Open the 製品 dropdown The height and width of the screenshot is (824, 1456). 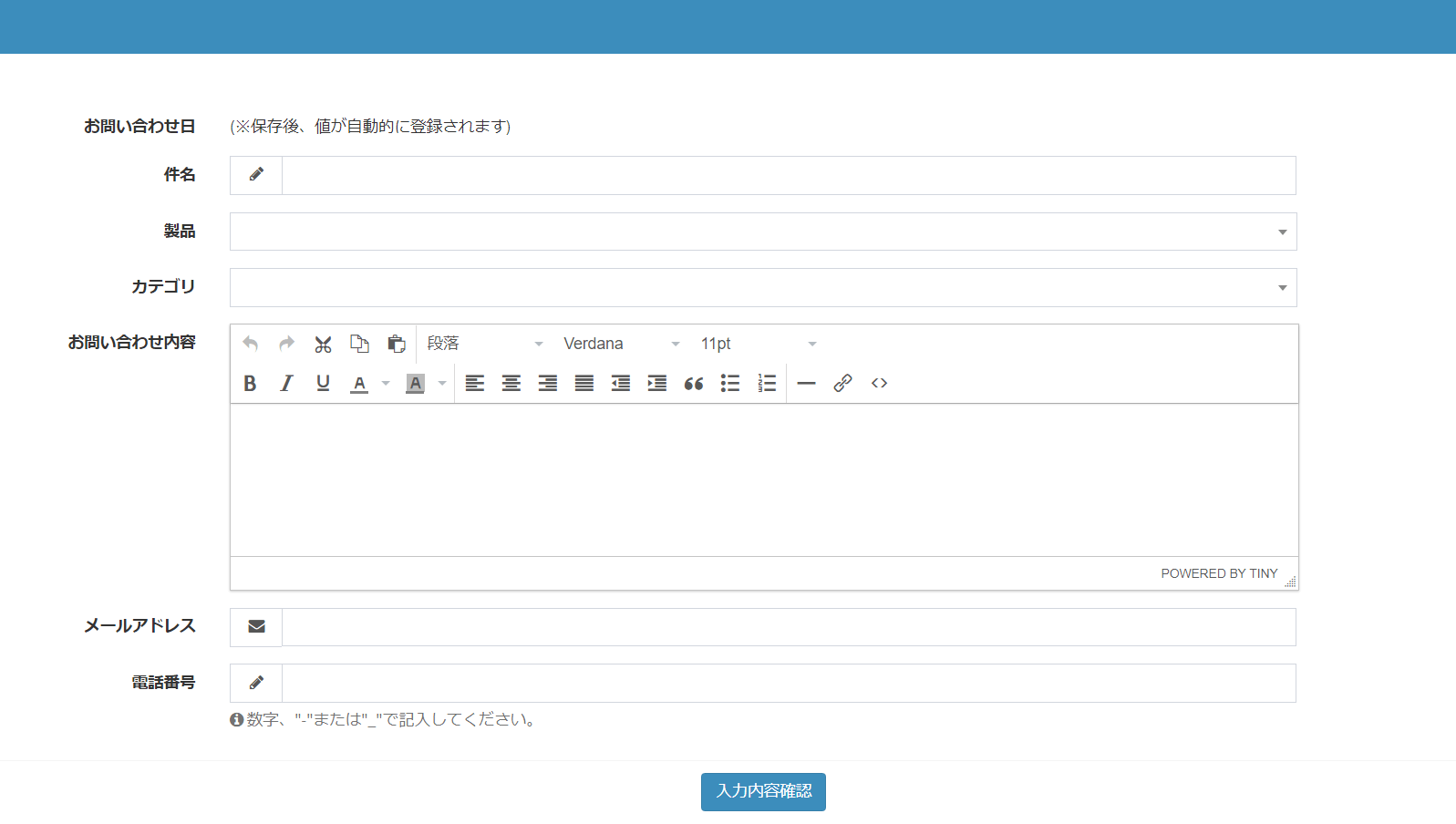pos(762,232)
